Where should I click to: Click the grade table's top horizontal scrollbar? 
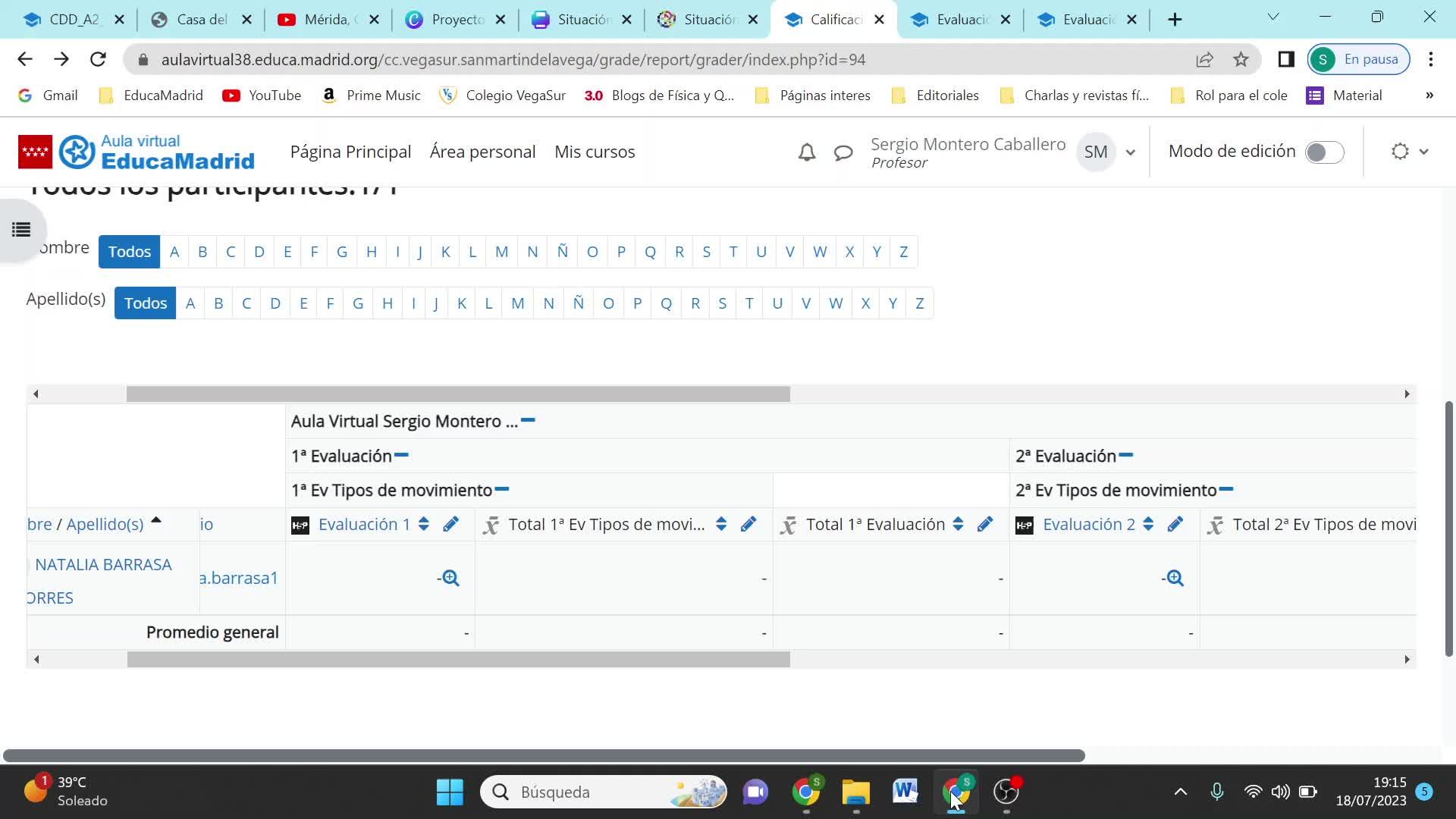tap(457, 394)
